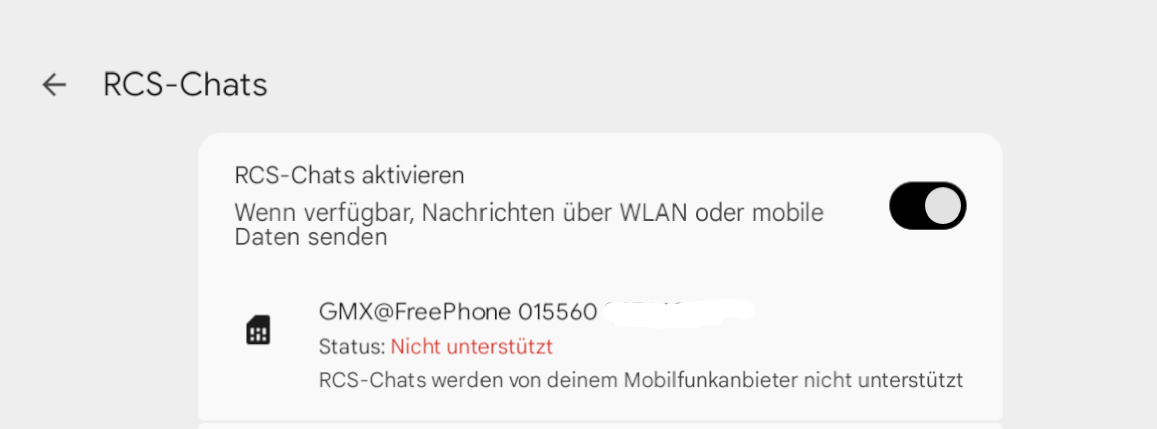Screen dimensions: 1157x429
Task: Click the GMX@FreePhone provider name
Action: 415,312
